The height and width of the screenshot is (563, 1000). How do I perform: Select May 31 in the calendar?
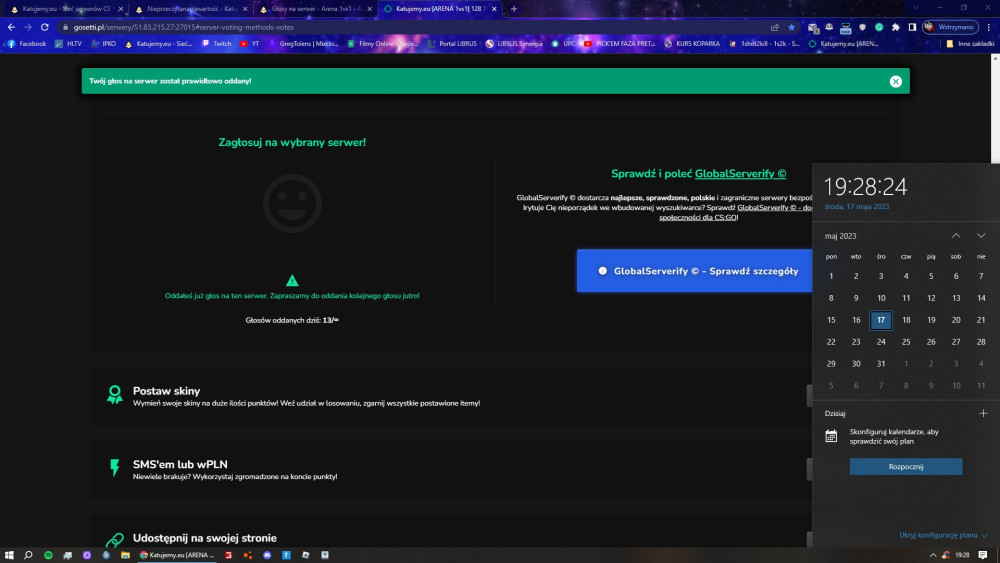881,363
